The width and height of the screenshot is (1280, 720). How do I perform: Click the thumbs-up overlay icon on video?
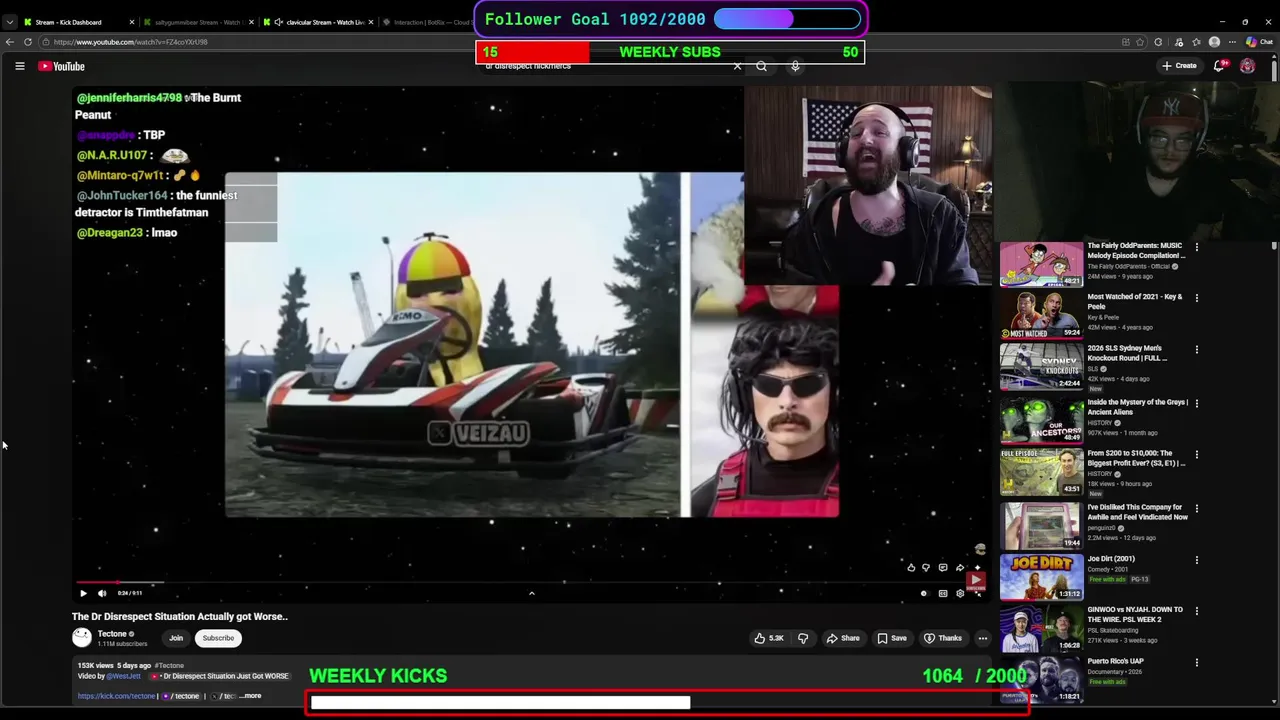[x=911, y=568]
